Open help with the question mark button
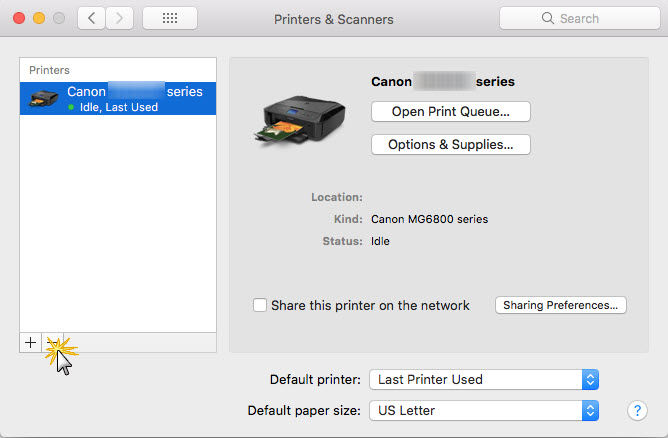 (636, 410)
